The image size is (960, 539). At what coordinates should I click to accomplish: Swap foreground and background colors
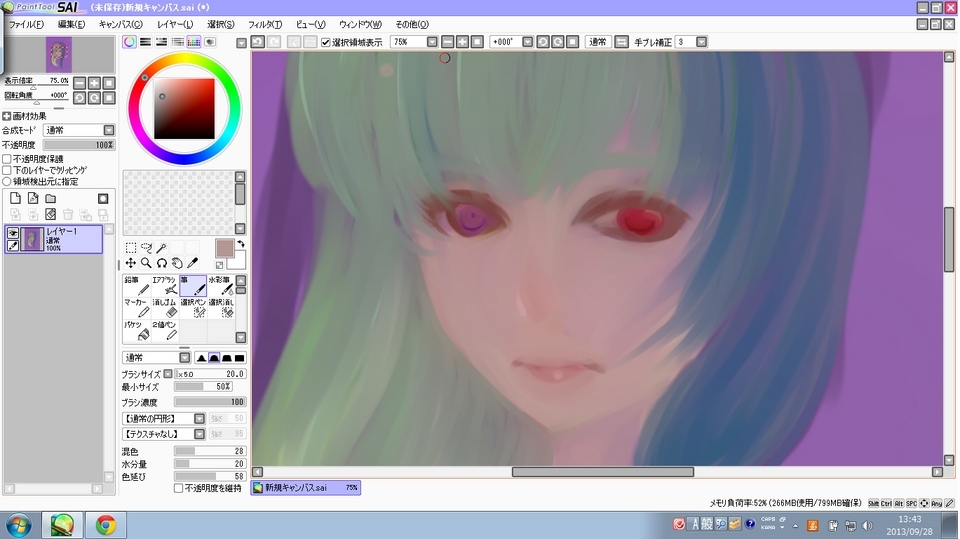click(x=241, y=244)
